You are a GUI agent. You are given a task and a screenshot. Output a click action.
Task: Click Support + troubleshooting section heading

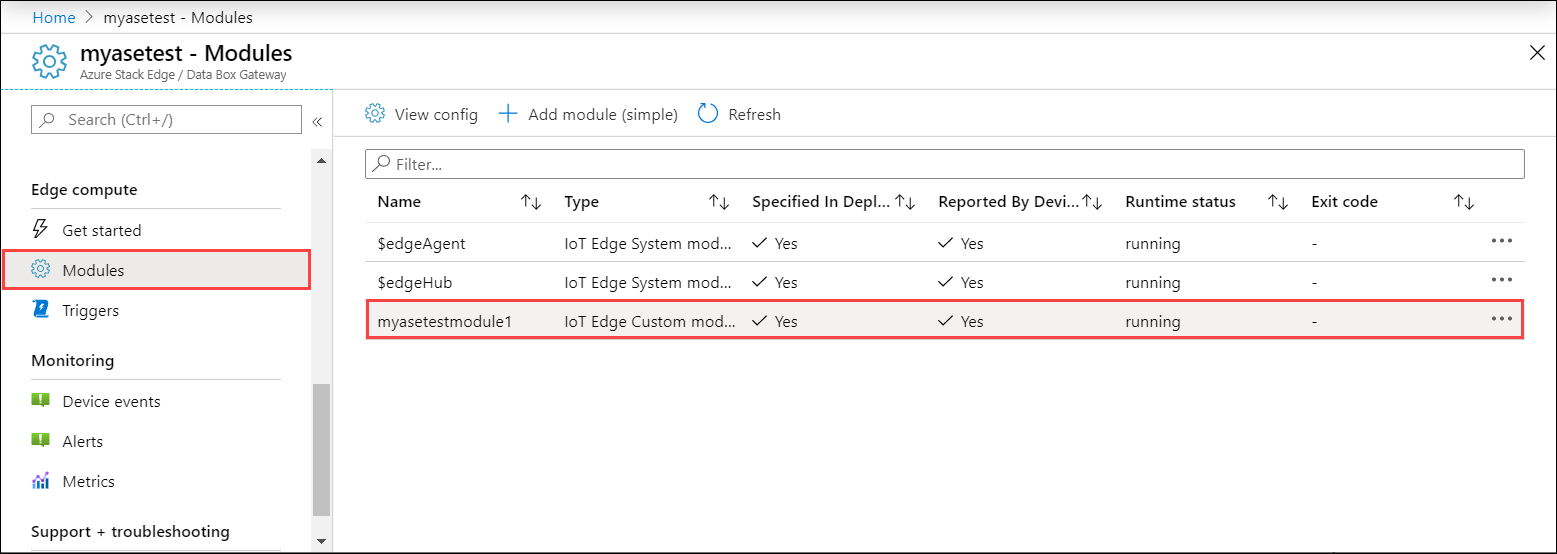tap(130, 531)
